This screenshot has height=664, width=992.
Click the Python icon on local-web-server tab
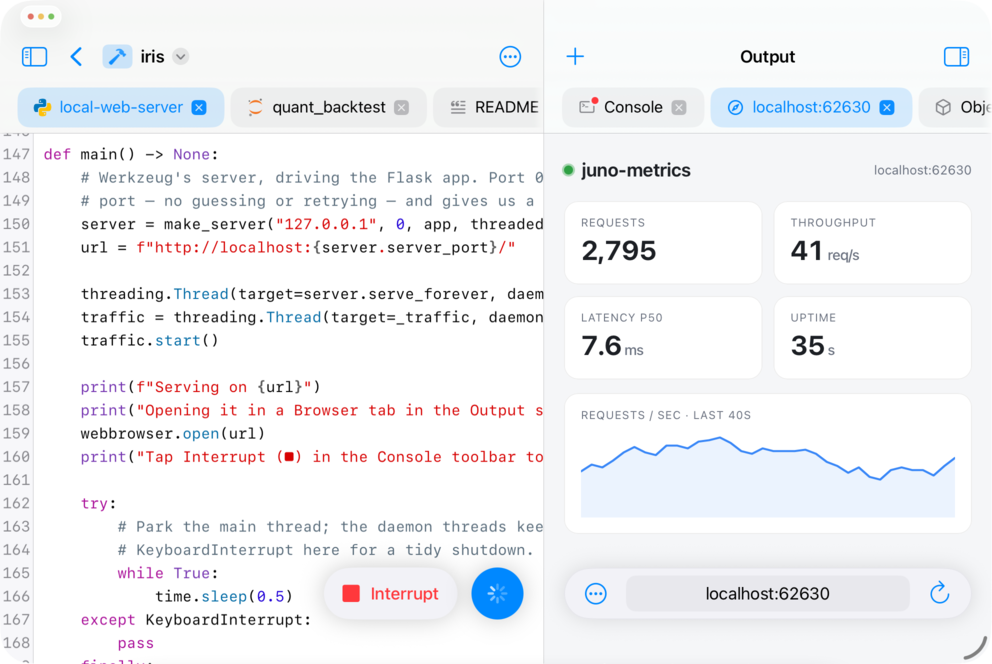[x=42, y=108]
